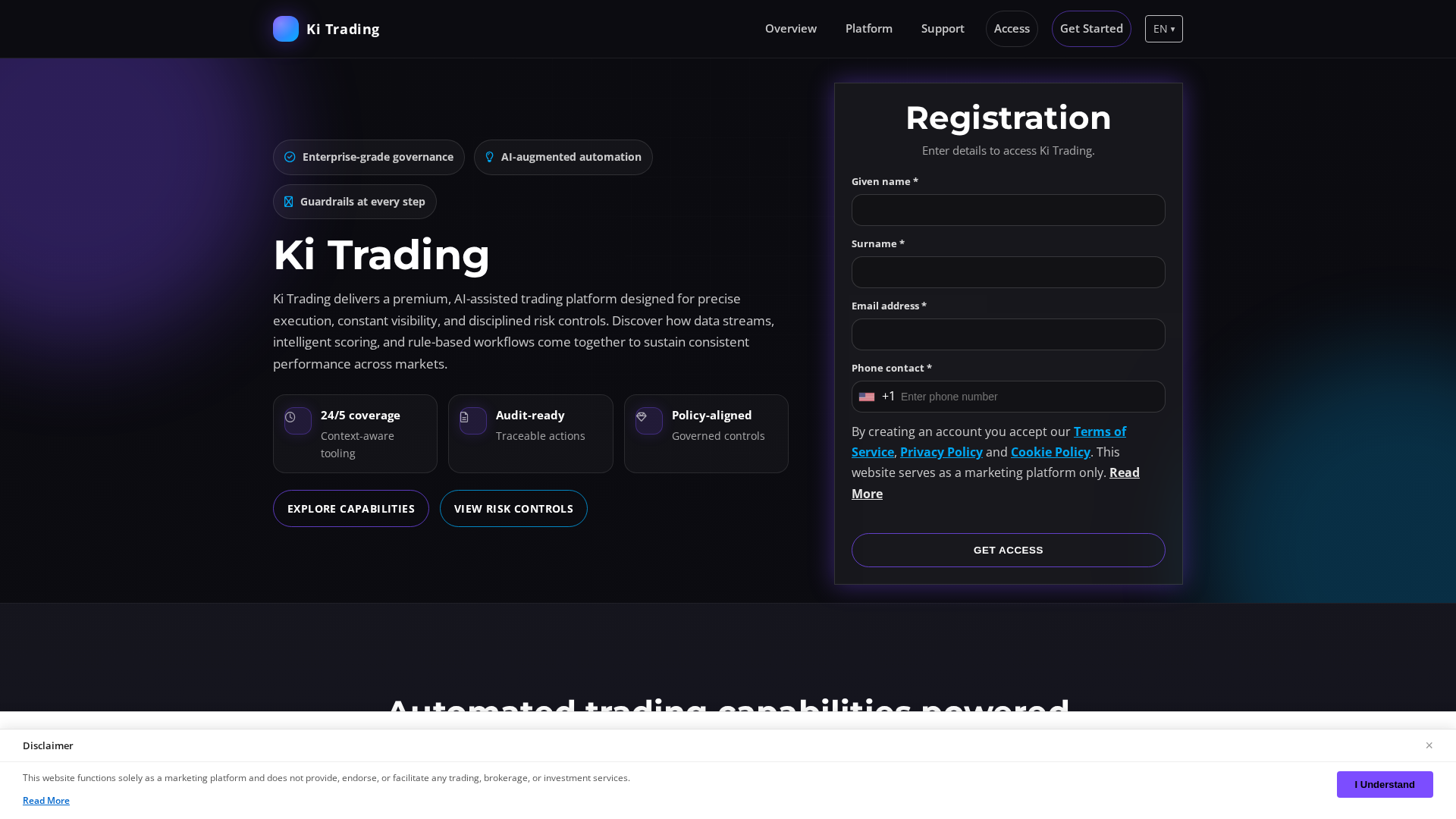This screenshot has height=819, width=1456.
Task: Select the US flag country code icon
Action: (867, 397)
